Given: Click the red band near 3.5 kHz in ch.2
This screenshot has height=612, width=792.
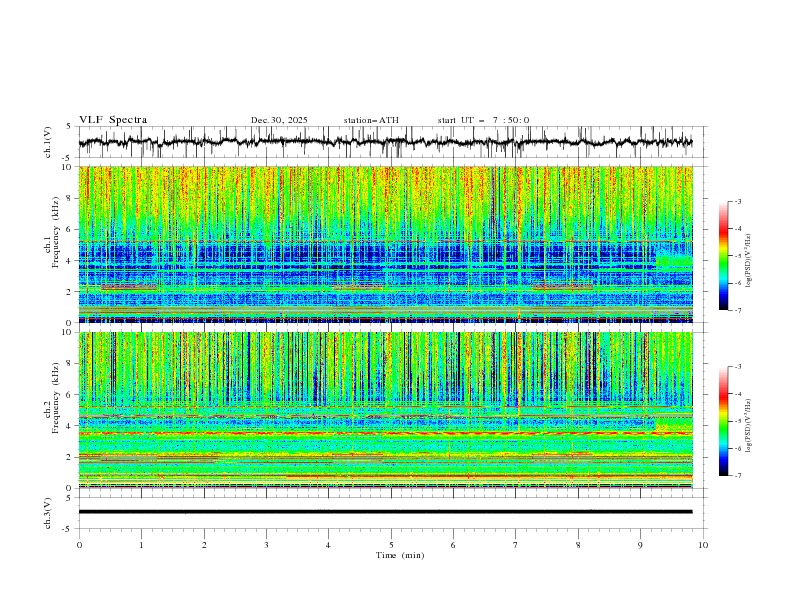Looking at the screenshot, I should 385,433.
